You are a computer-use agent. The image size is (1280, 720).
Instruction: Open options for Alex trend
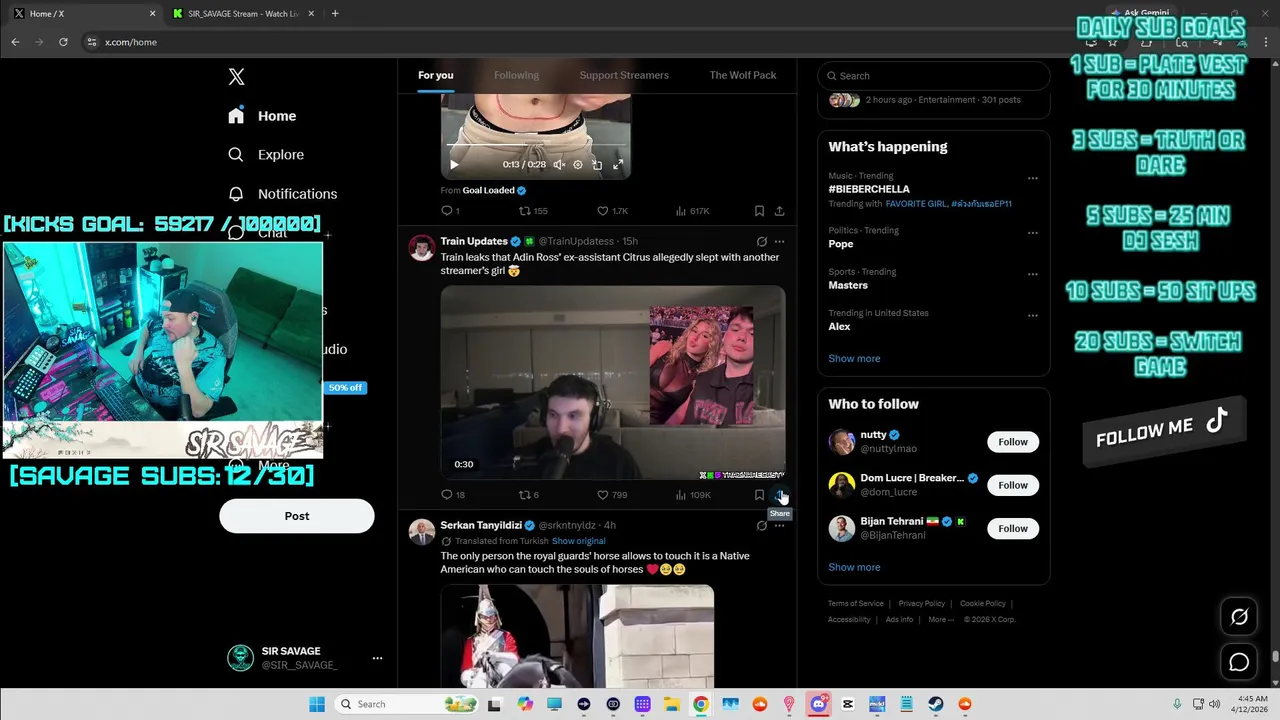tap(1033, 316)
